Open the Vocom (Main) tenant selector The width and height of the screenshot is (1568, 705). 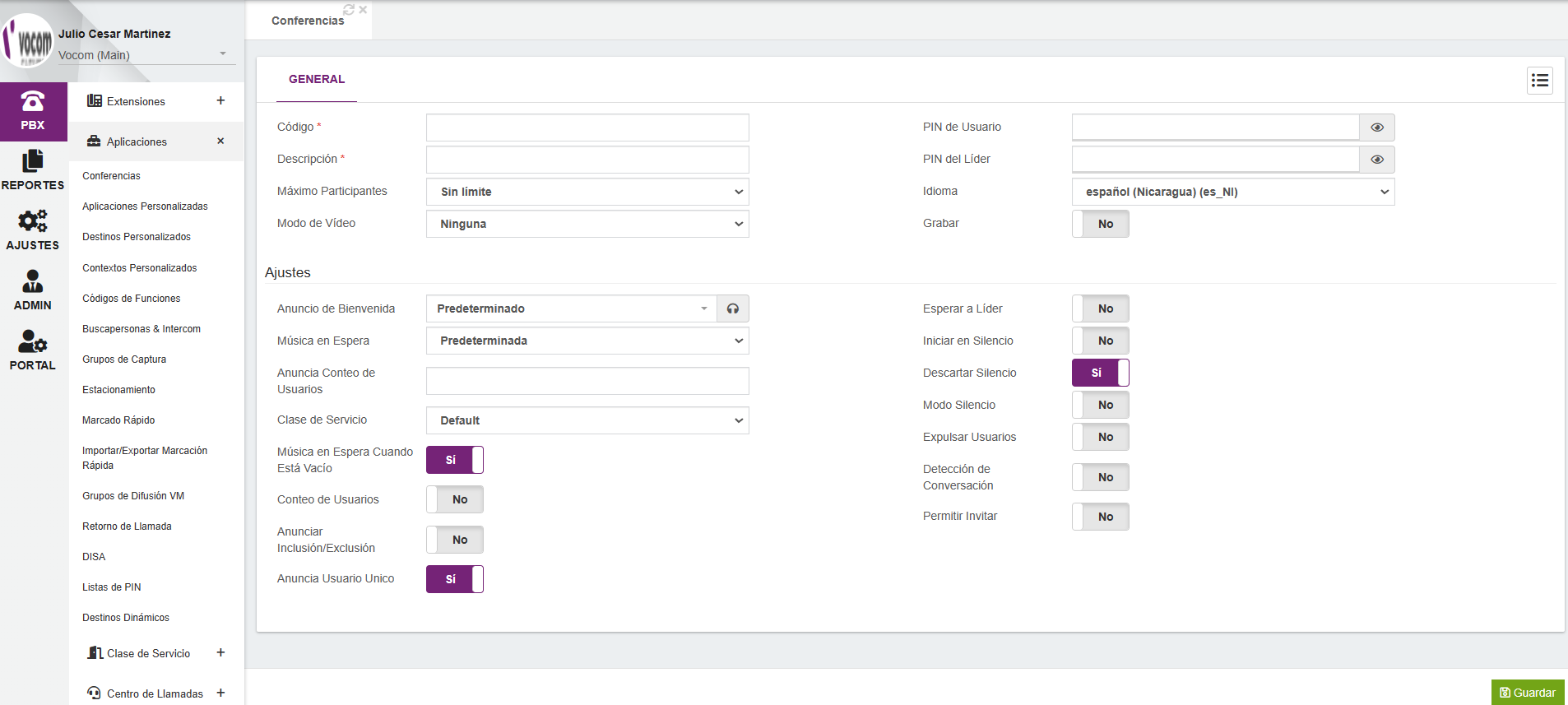(x=146, y=55)
